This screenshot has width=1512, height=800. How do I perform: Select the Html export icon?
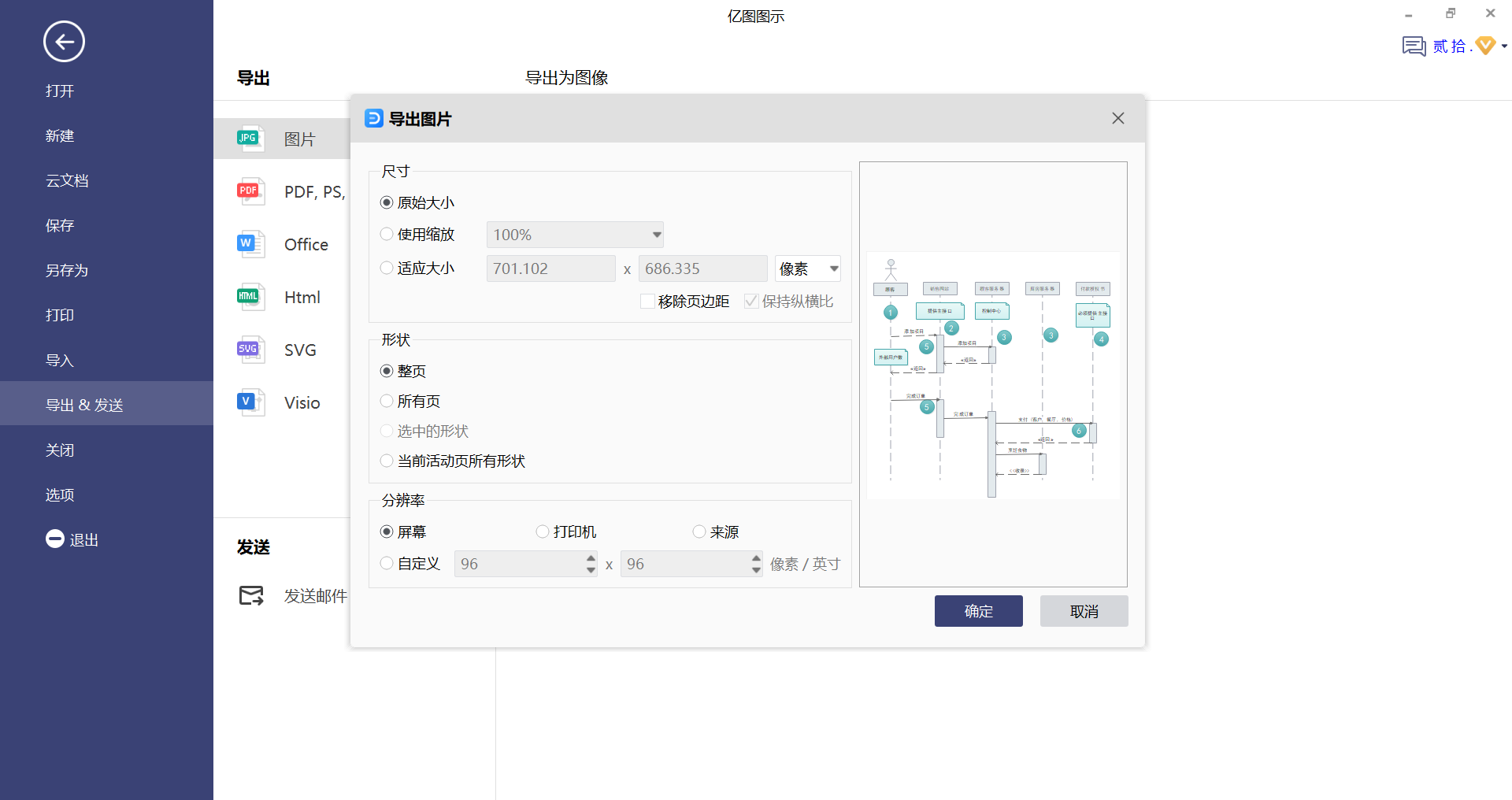click(250, 297)
